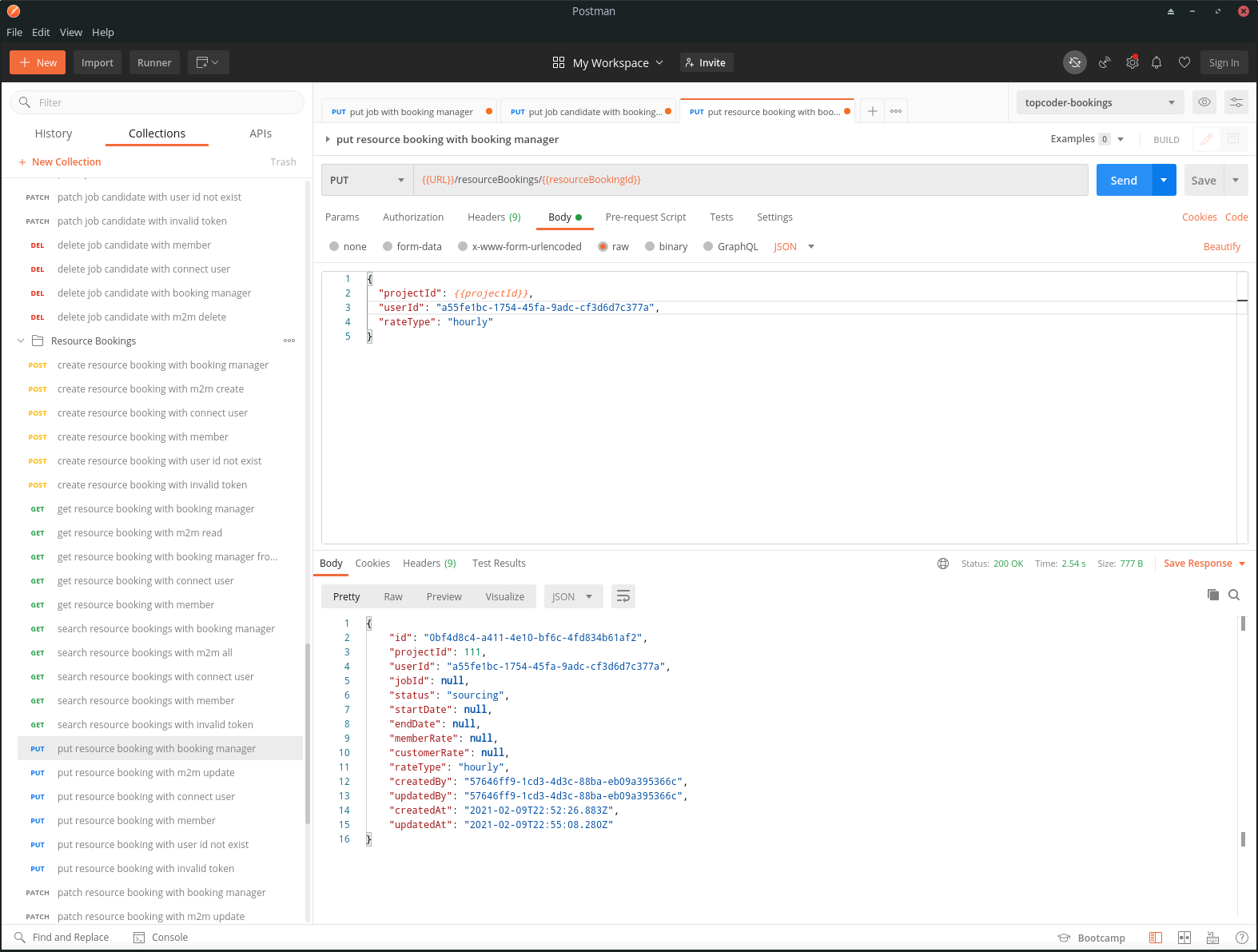Click the Sign In button
Screen dimensions: 1258x952
(x=1224, y=62)
